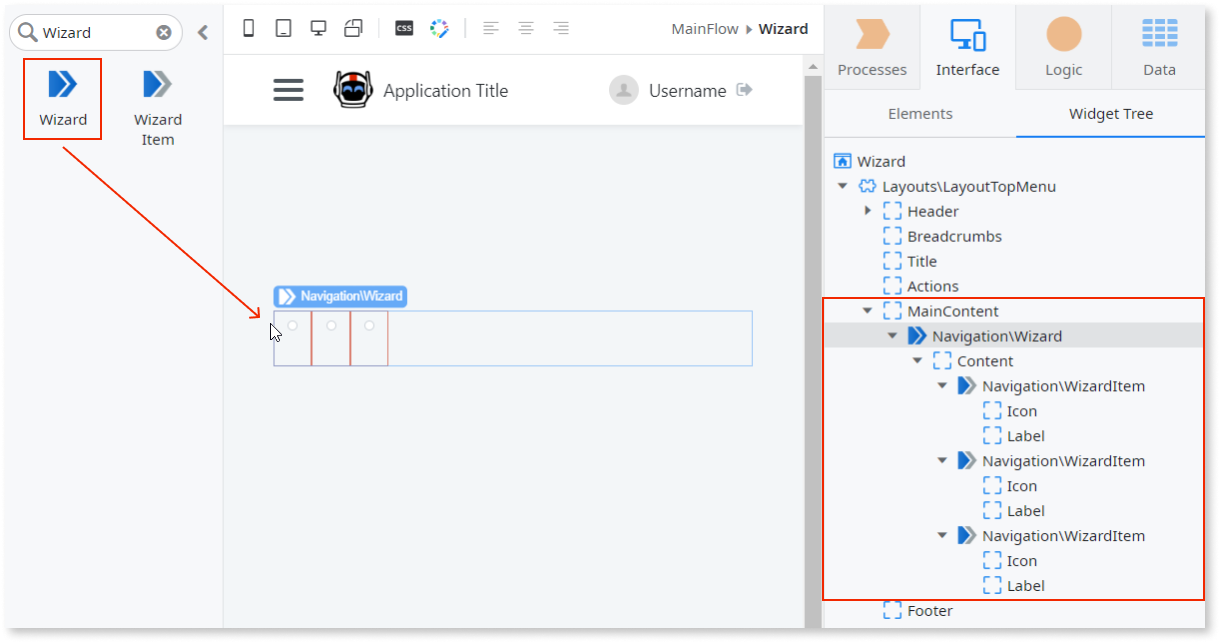This screenshot has width=1220, height=643.
Task: Select the middle wizard step radio button
Action: pyautogui.click(x=330, y=324)
